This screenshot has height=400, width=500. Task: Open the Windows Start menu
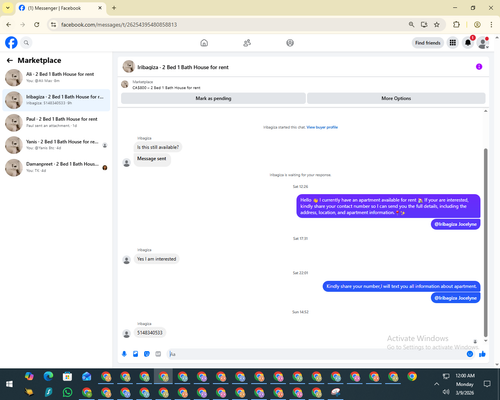9,384
